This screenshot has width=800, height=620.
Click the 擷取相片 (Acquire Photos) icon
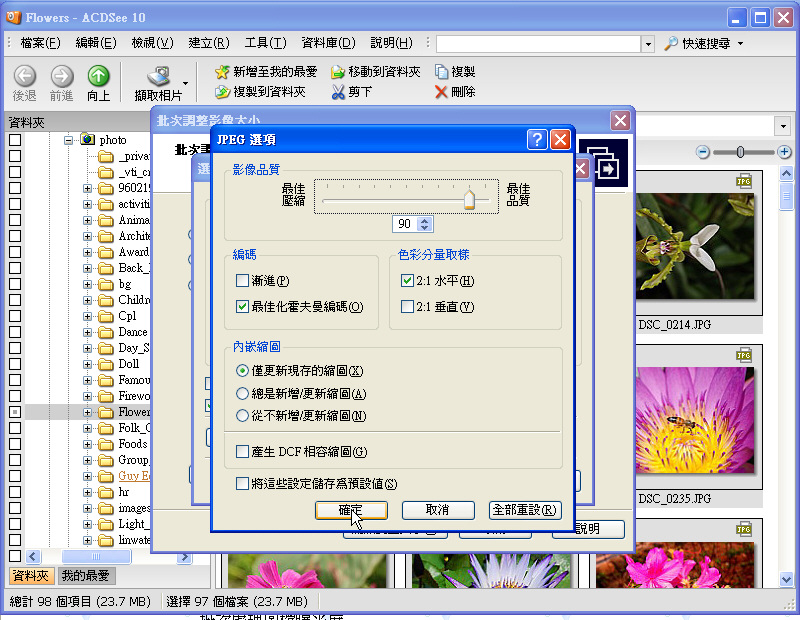pyautogui.click(x=158, y=76)
